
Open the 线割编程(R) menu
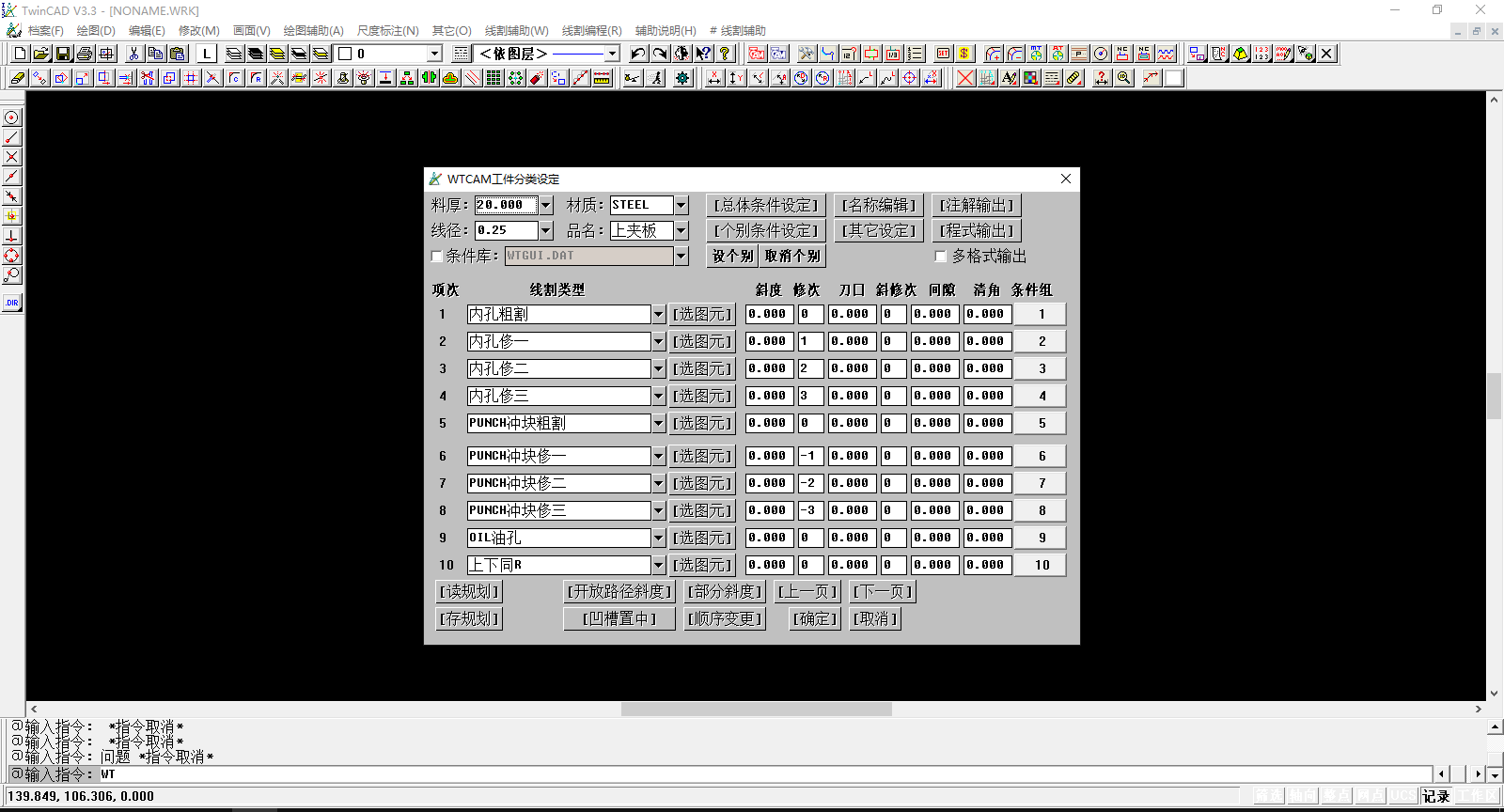(x=592, y=31)
